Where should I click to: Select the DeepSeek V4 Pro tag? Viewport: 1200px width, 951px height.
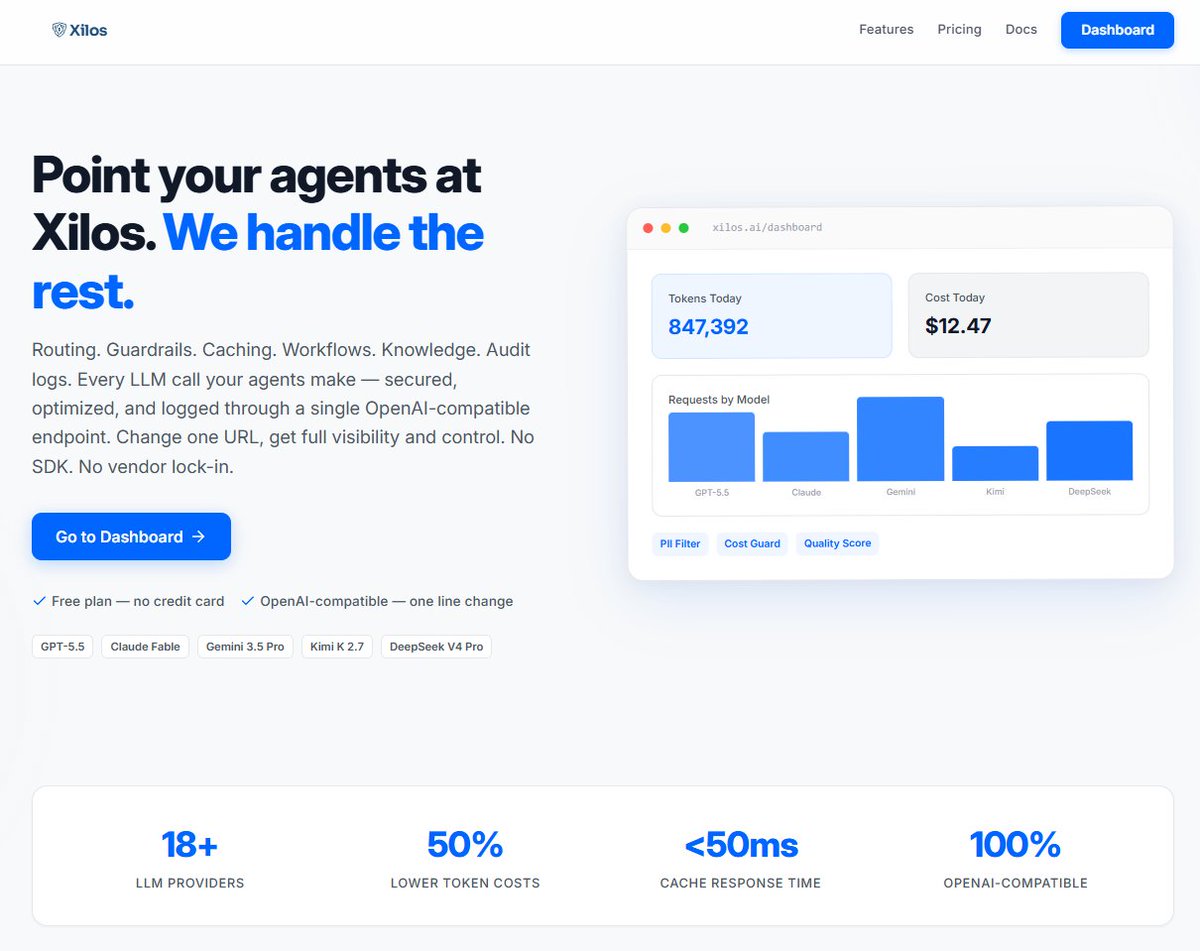[x=436, y=647]
